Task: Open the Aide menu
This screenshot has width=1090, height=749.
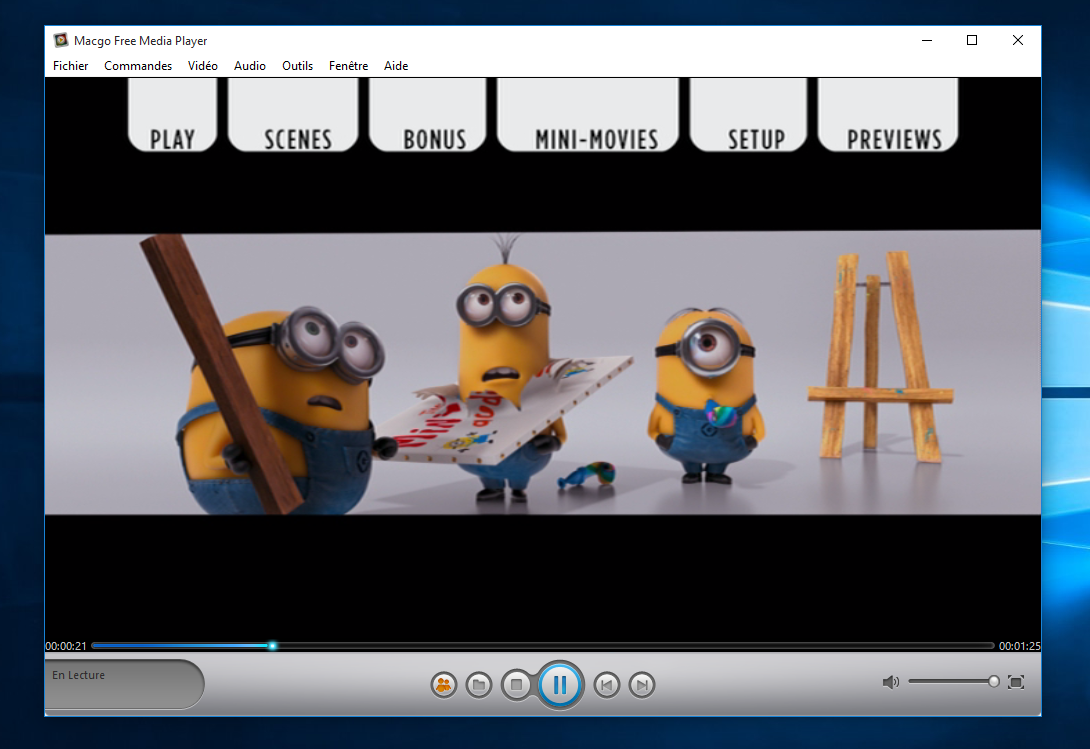Action: (x=396, y=65)
